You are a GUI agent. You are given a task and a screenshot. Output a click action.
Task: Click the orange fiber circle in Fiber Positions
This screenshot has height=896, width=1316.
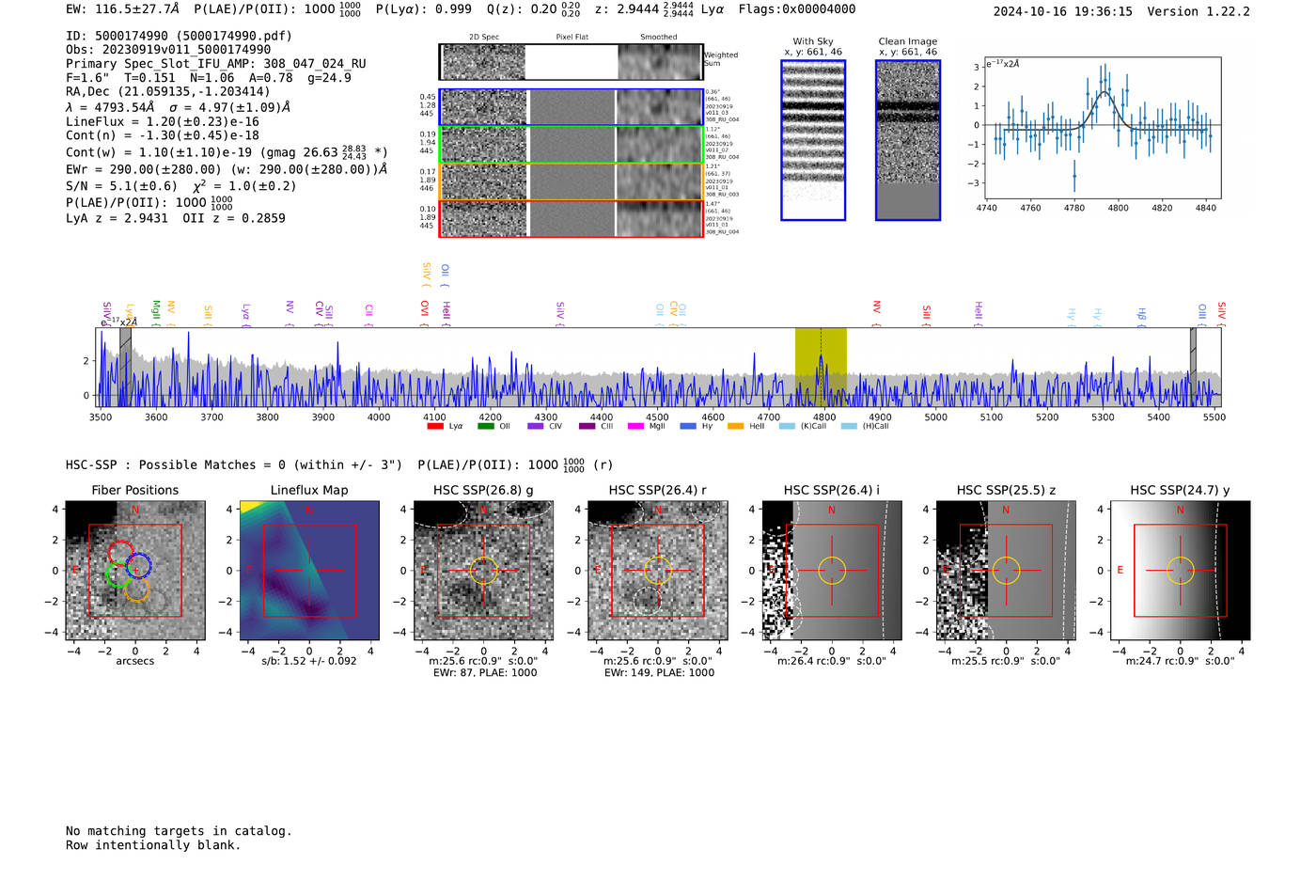137,589
